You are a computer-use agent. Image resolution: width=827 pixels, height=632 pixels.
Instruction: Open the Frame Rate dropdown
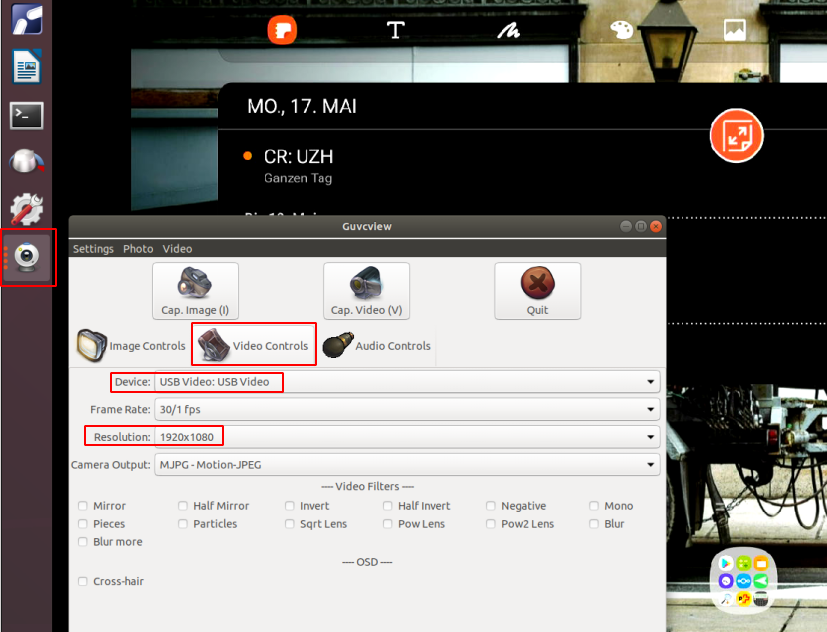[x=406, y=410]
